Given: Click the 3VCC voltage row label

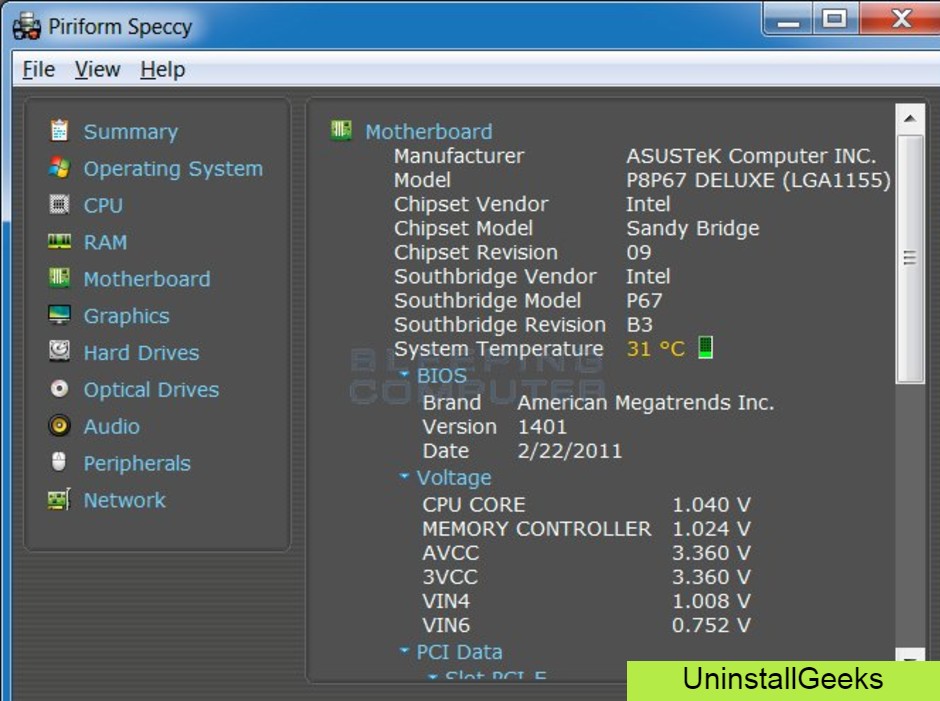Looking at the screenshot, I should [x=450, y=577].
